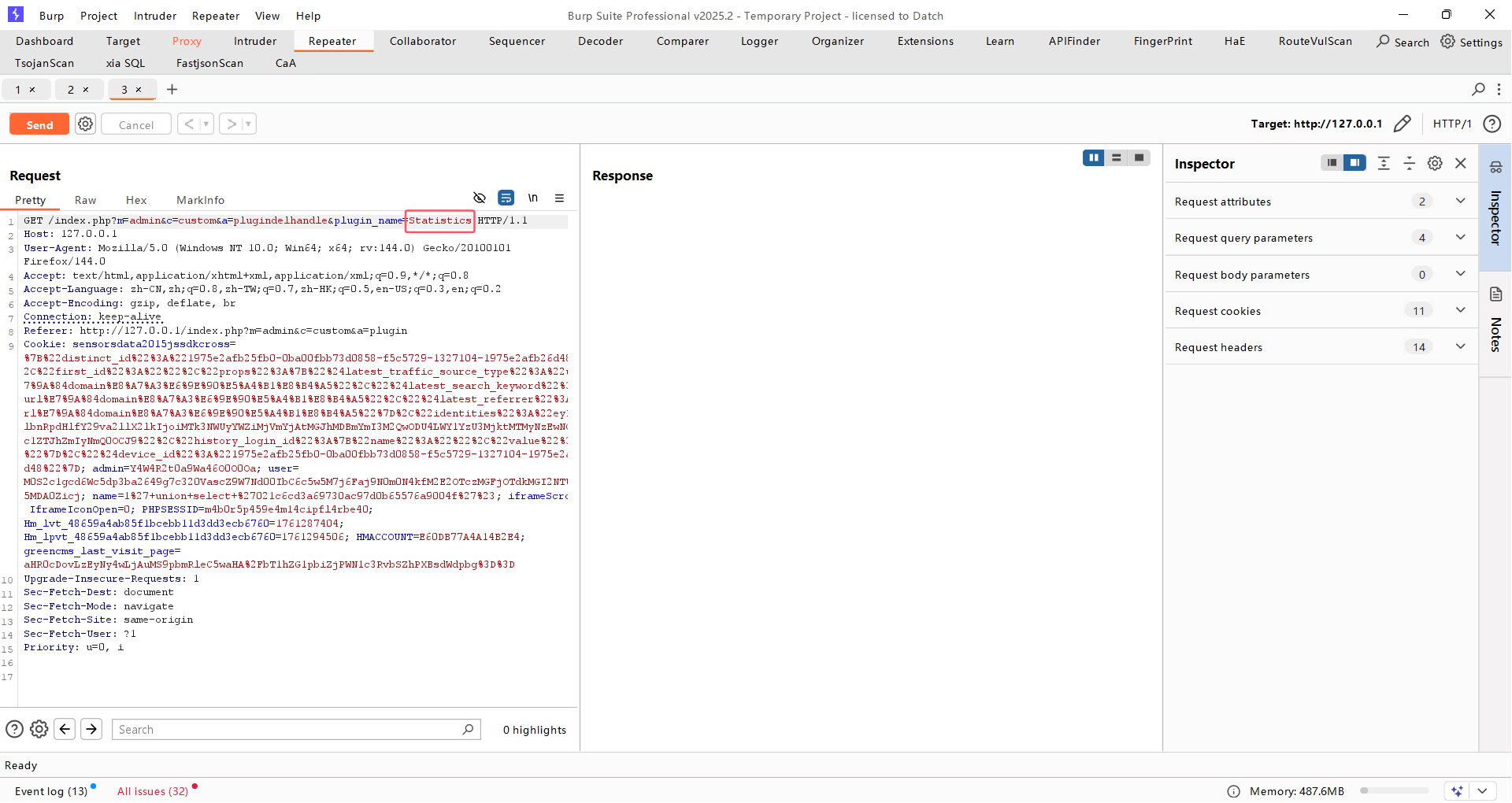Viewport: 1512px width, 803px height.
Task: Expand the Request cookies section
Action: [x=1460, y=311]
